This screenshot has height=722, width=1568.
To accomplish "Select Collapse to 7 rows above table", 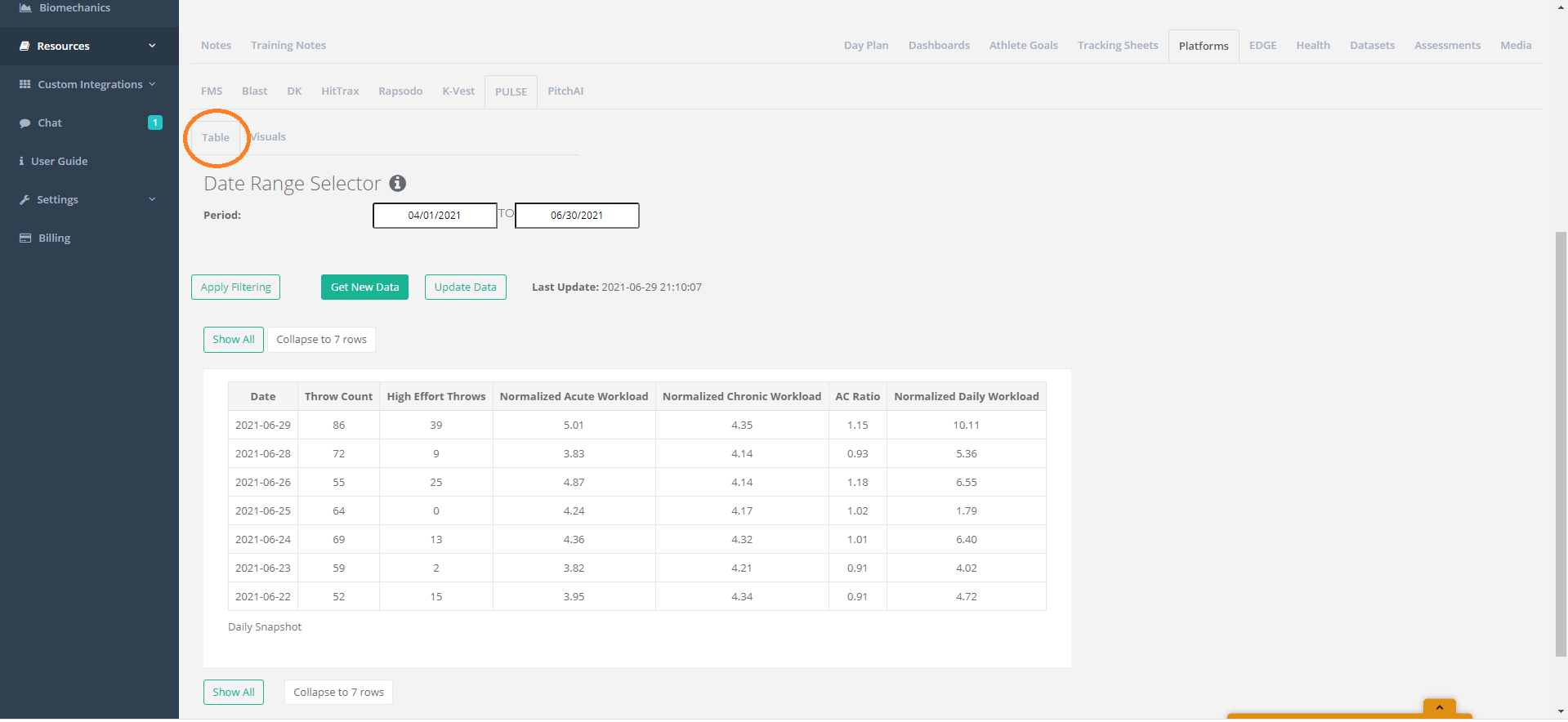I will (321, 340).
